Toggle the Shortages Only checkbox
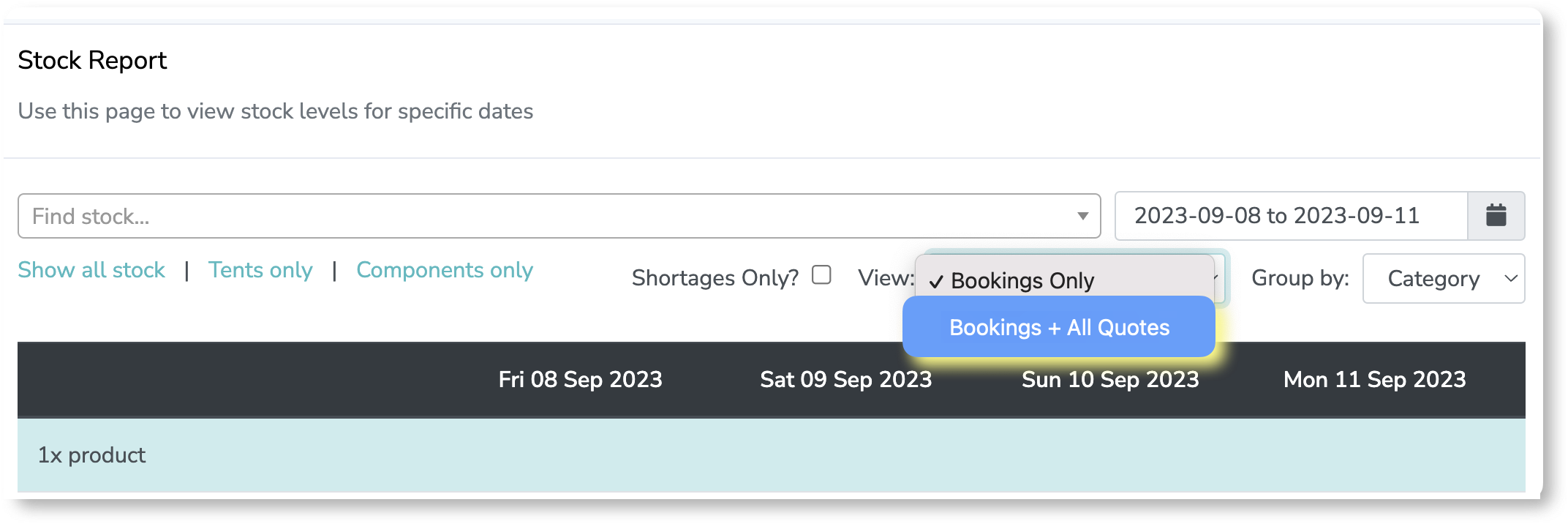This screenshot has height=524, width=1568. coord(821,275)
